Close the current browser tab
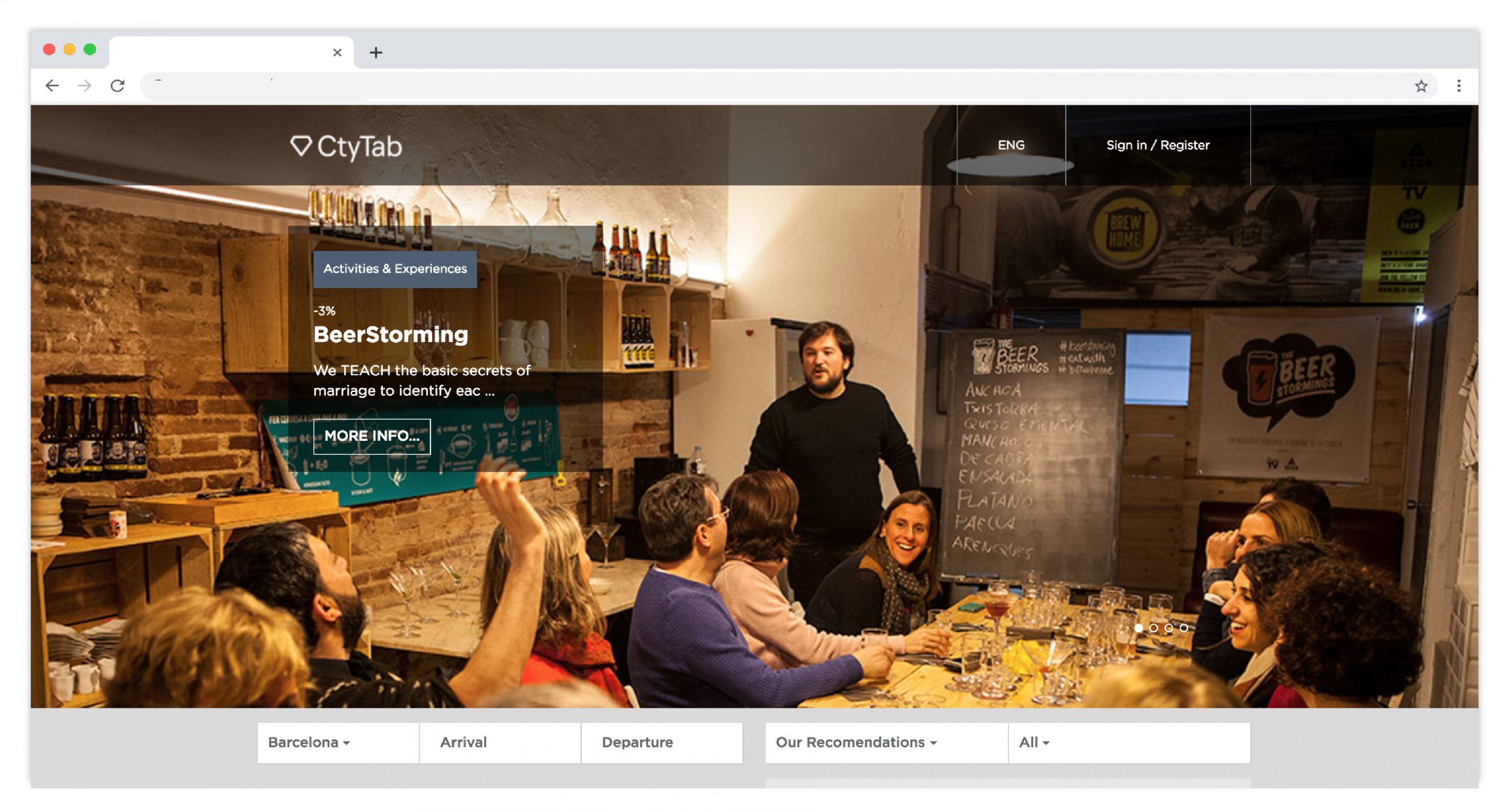This screenshot has height=812, width=1509. tap(337, 53)
